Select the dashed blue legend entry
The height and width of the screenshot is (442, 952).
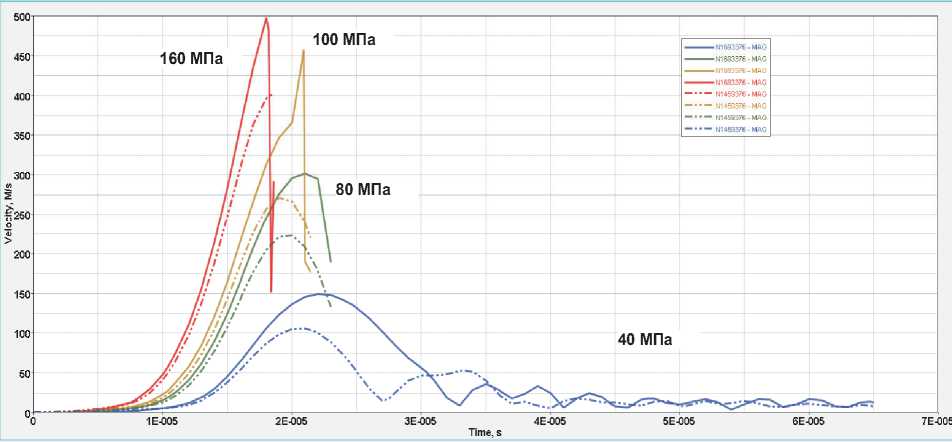[x=726, y=129]
